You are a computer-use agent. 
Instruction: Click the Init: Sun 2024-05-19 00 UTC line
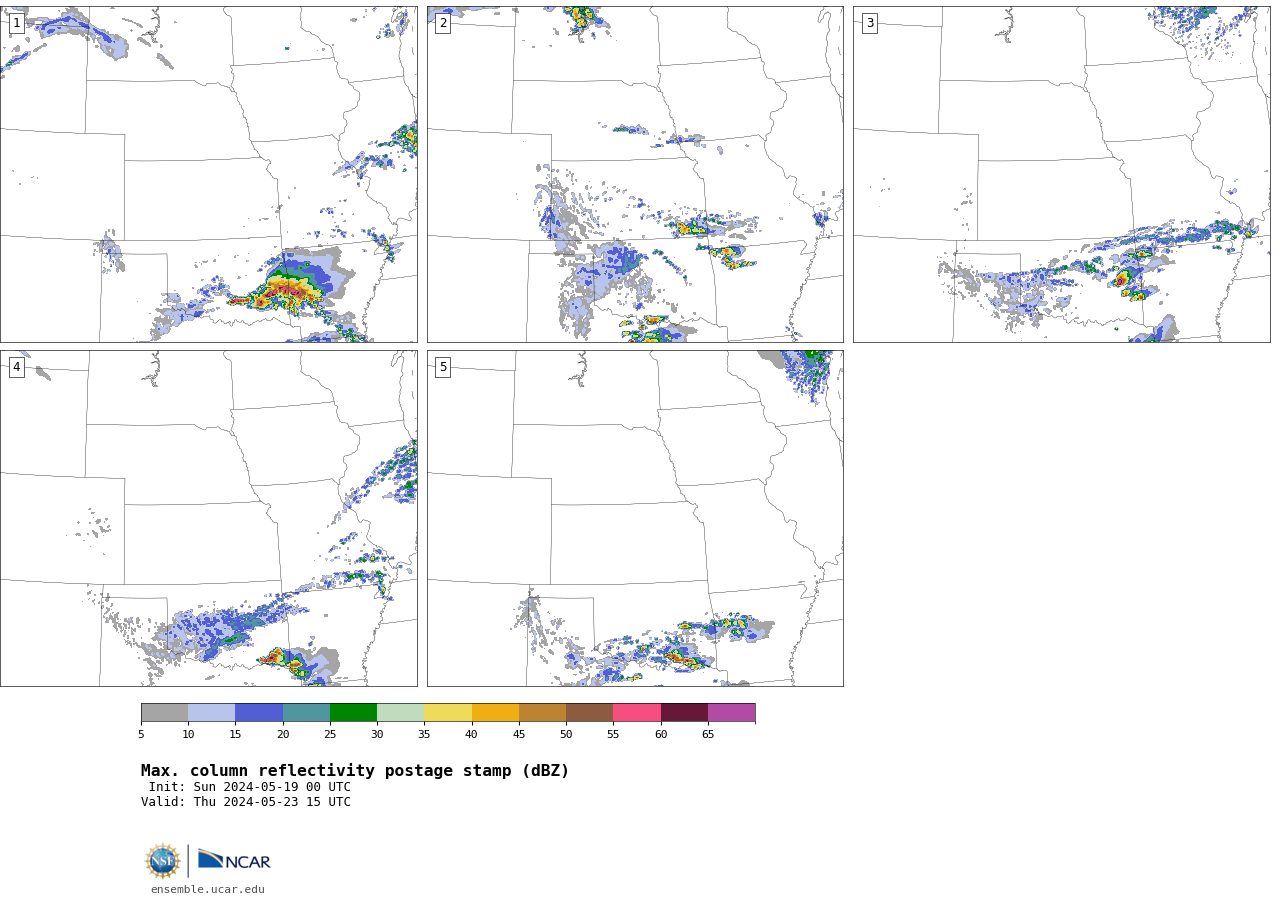(250, 787)
